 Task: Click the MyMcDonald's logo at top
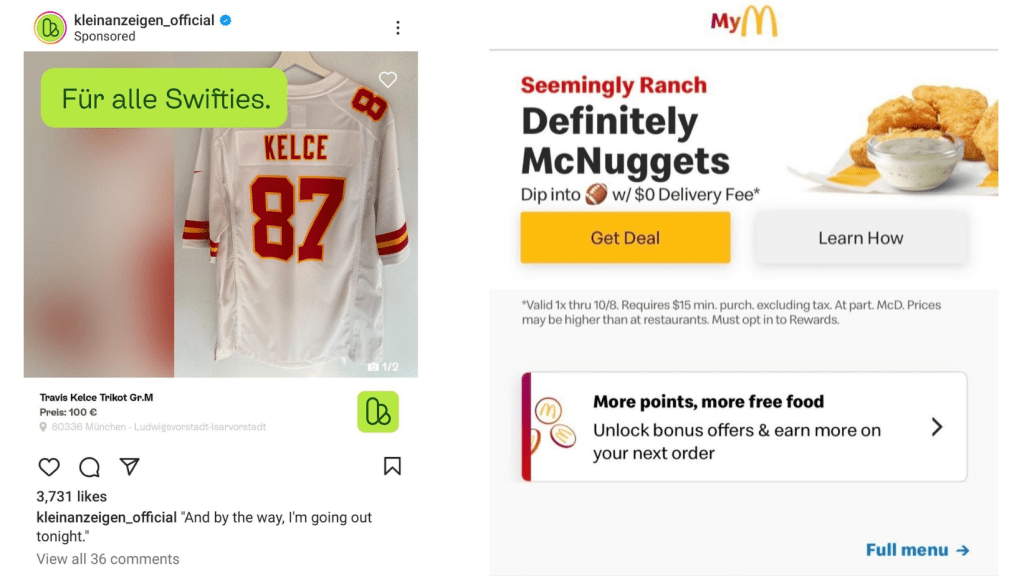pos(744,22)
